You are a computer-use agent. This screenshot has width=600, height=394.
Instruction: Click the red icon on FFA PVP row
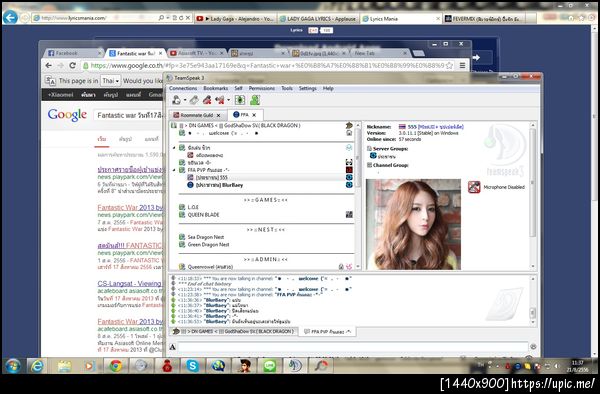point(349,170)
